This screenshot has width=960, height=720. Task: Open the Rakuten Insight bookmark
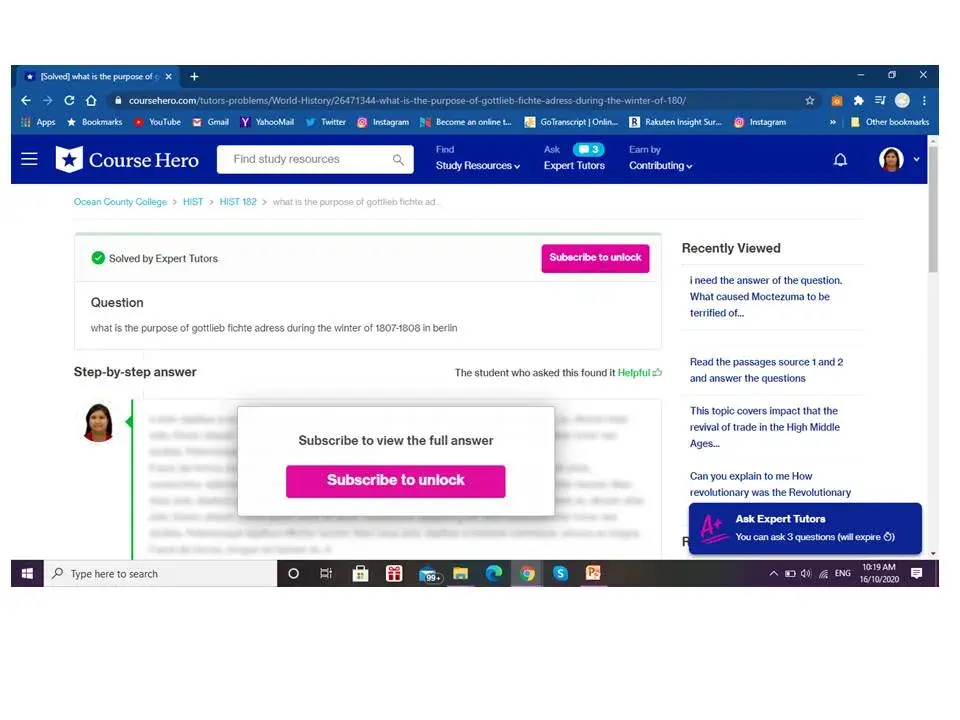coord(675,122)
